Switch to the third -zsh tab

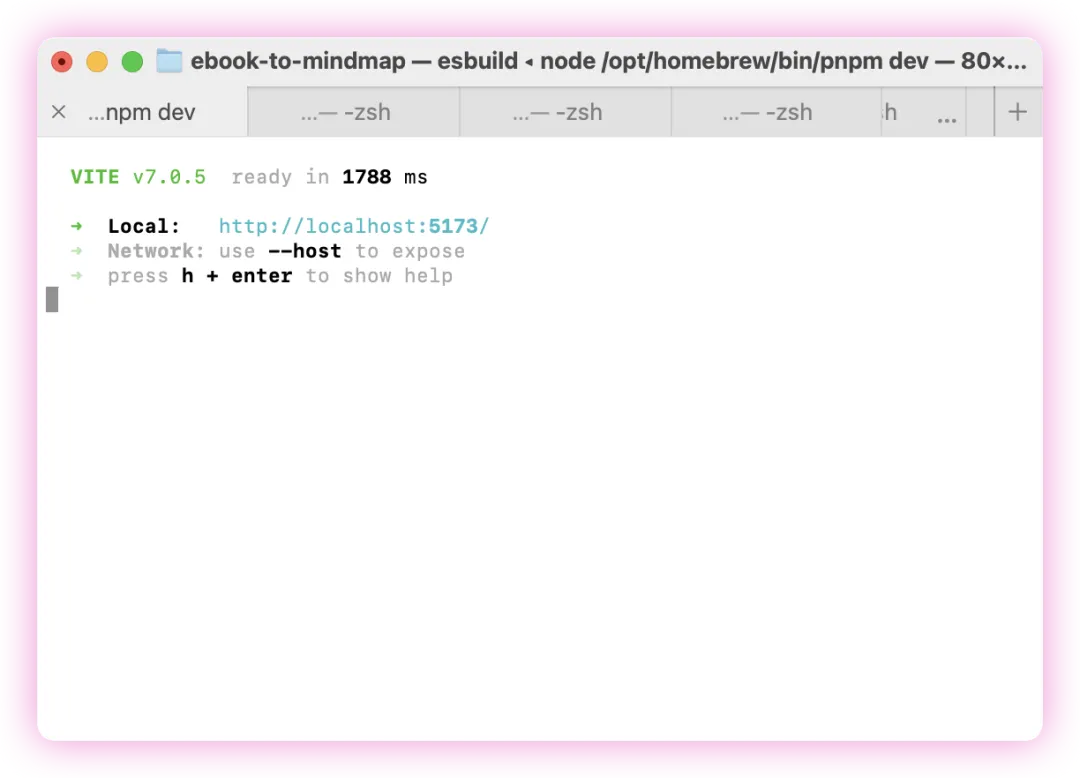(x=776, y=112)
